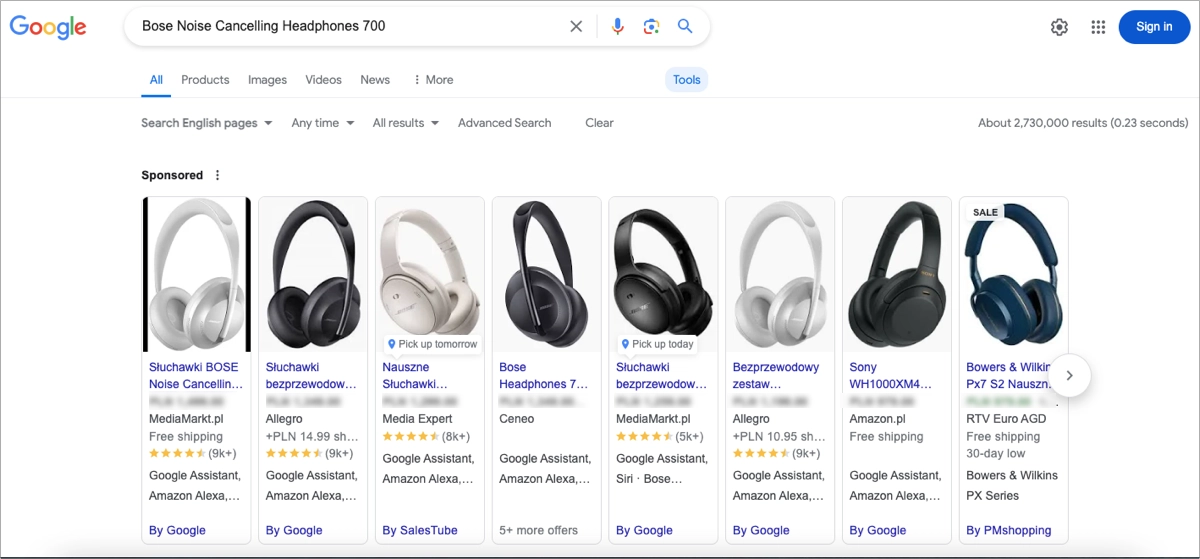Switch to the Products tab
The height and width of the screenshot is (559, 1200).
[x=205, y=80]
